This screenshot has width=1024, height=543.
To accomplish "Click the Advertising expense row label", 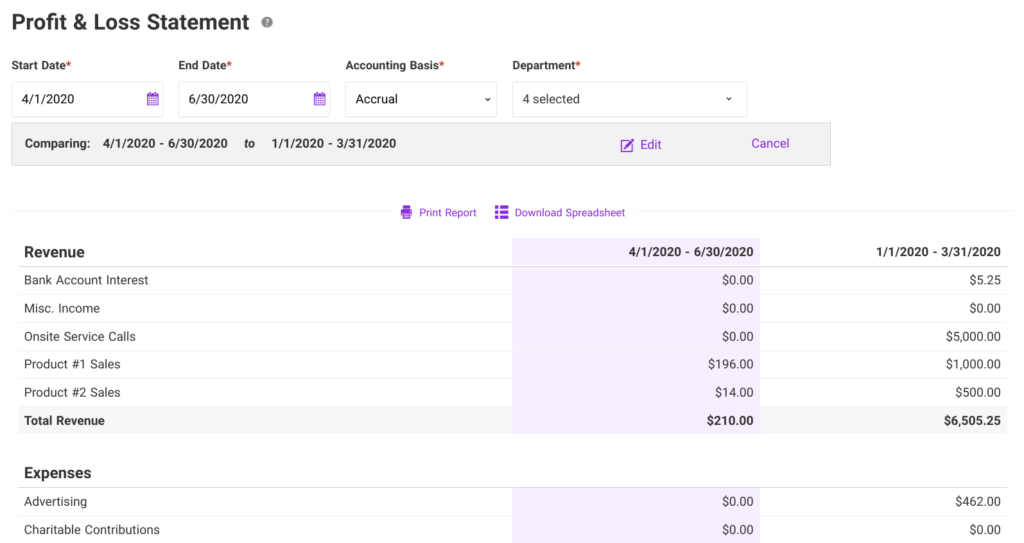I will [55, 502].
